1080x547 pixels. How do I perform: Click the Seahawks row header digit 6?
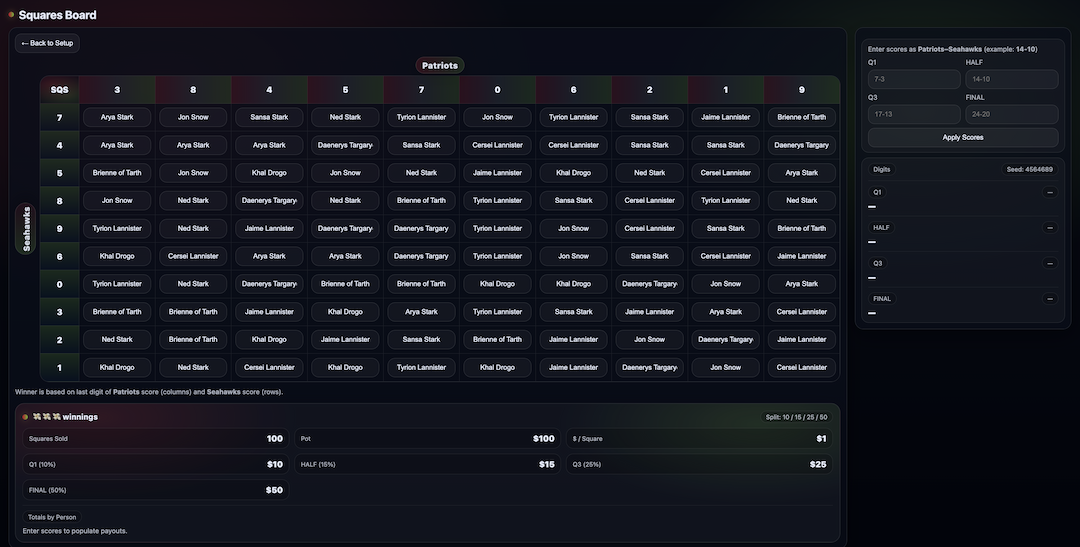(59, 256)
